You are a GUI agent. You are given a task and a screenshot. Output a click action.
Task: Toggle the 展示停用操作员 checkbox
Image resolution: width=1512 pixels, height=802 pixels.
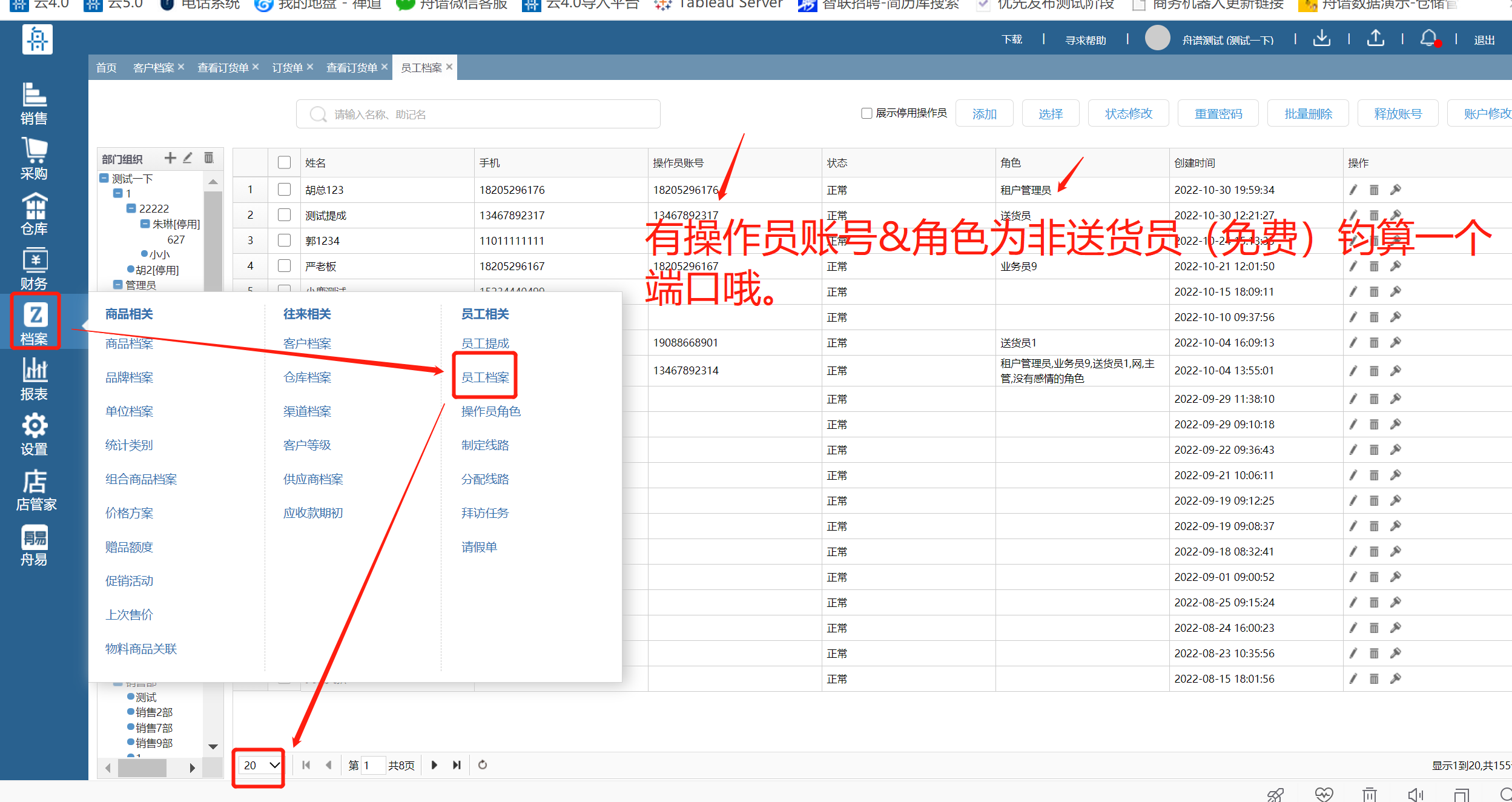pyautogui.click(x=867, y=113)
